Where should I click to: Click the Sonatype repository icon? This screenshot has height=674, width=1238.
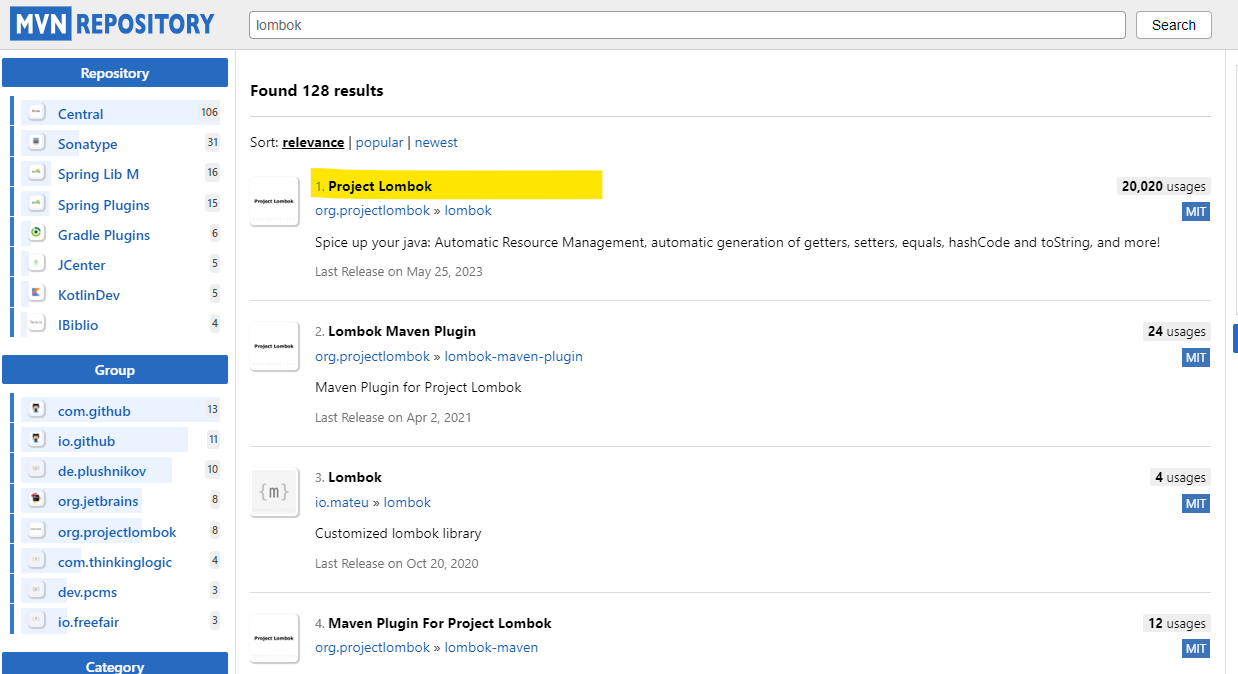[36, 143]
